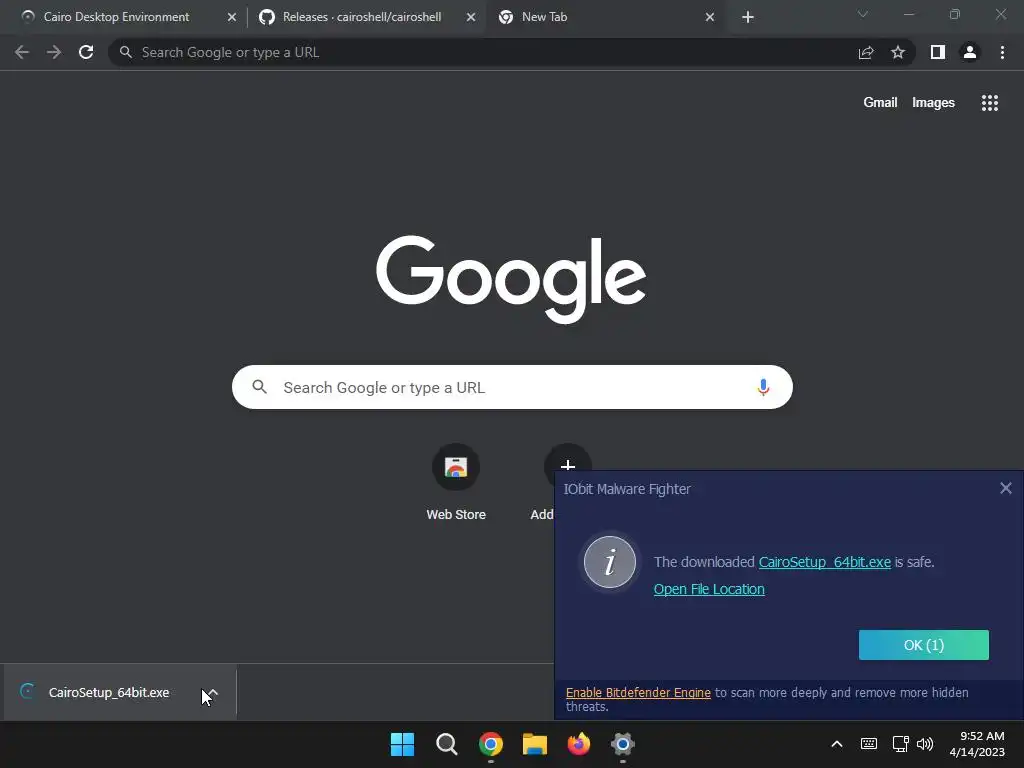This screenshot has height=768, width=1024.
Task: Open volume tray icon
Action: (x=925, y=744)
